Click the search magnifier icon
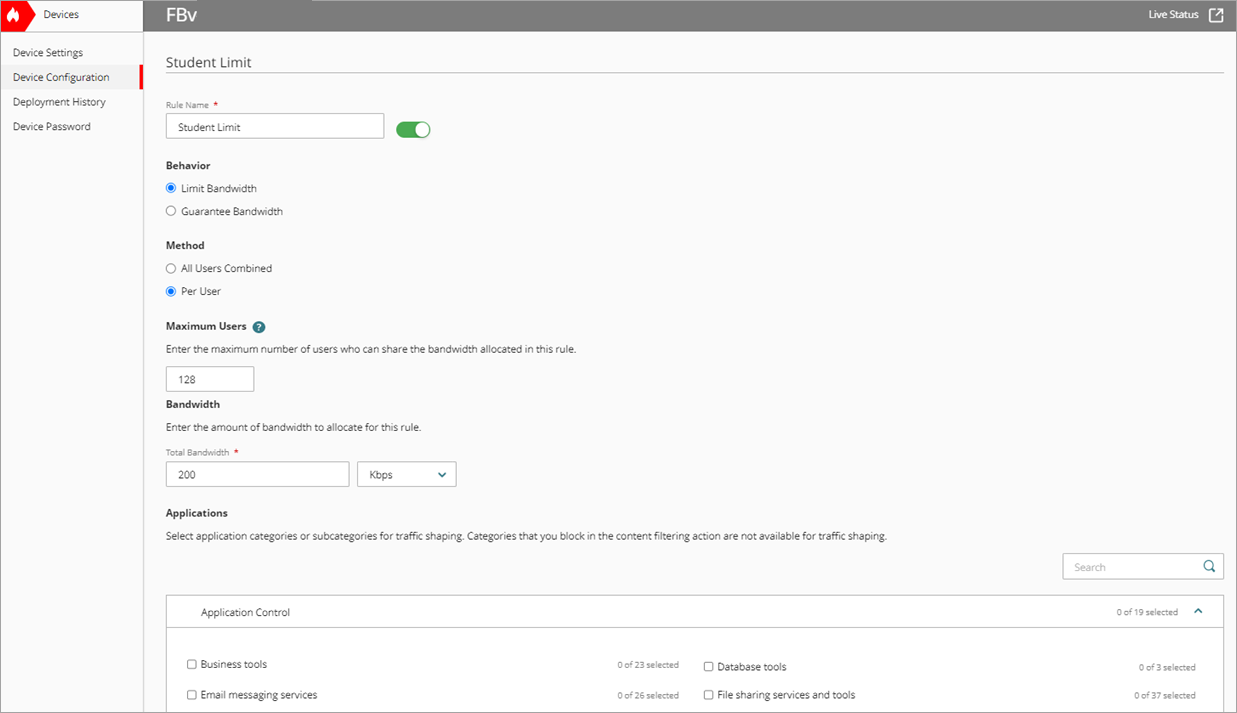1237x713 pixels. [x=1209, y=566]
